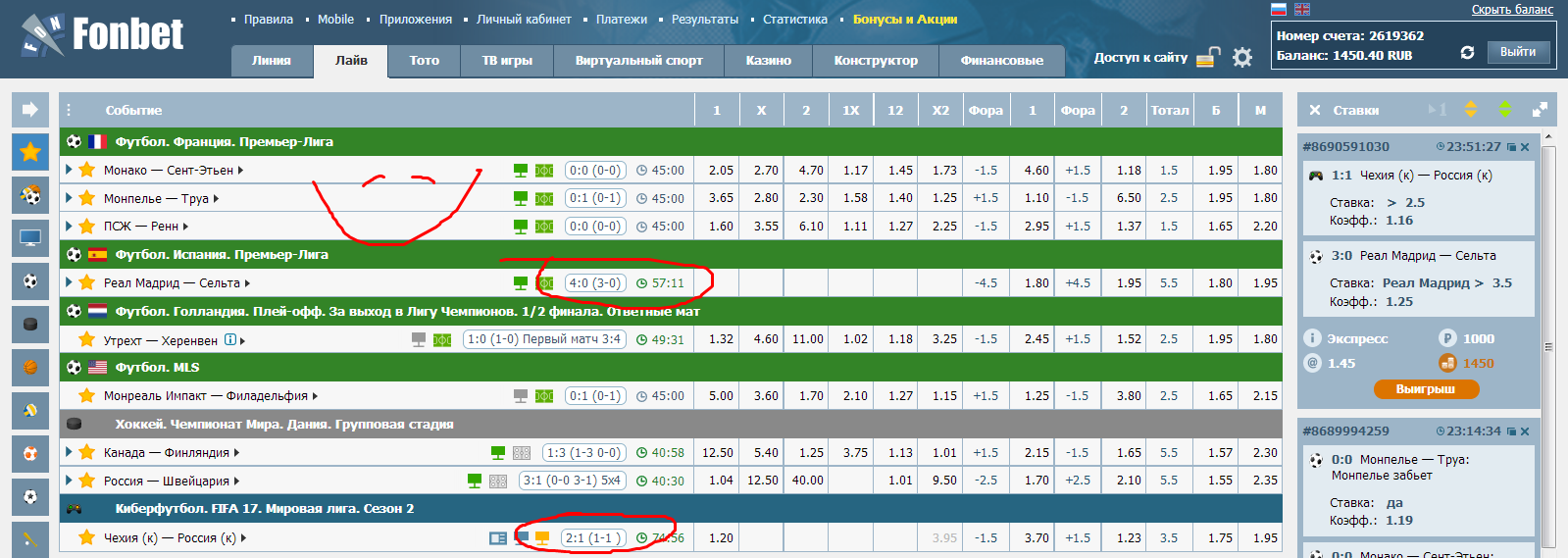The height and width of the screenshot is (558, 1568).
Task: Switch to the Тото tab
Action: click(425, 60)
